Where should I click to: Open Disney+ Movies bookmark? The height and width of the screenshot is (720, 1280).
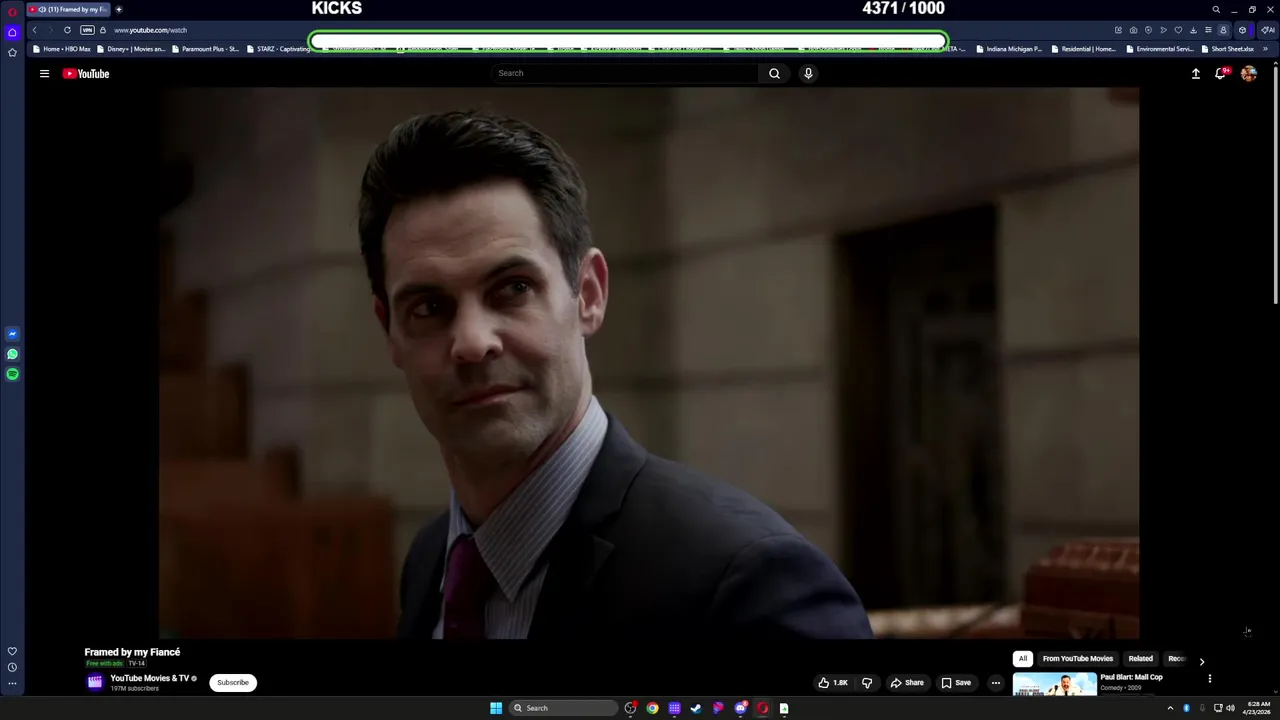131,49
